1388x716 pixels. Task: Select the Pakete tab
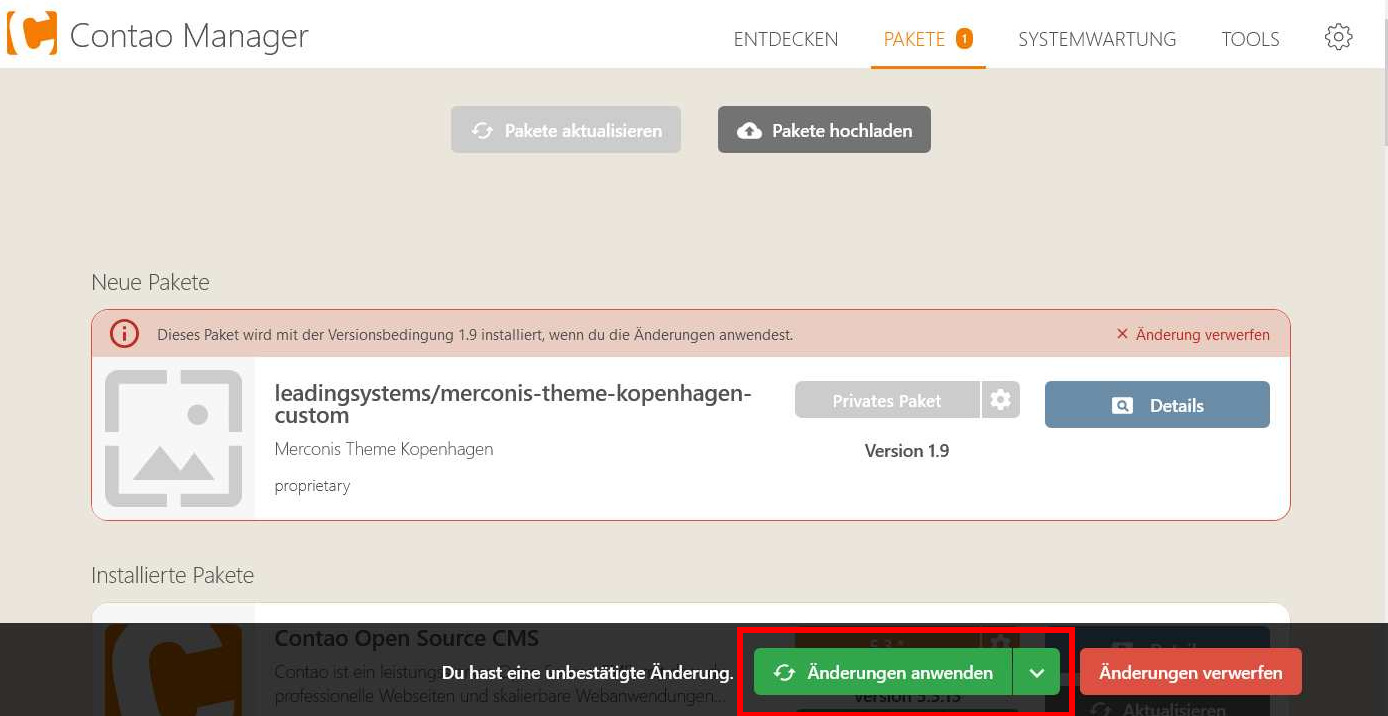(x=914, y=39)
